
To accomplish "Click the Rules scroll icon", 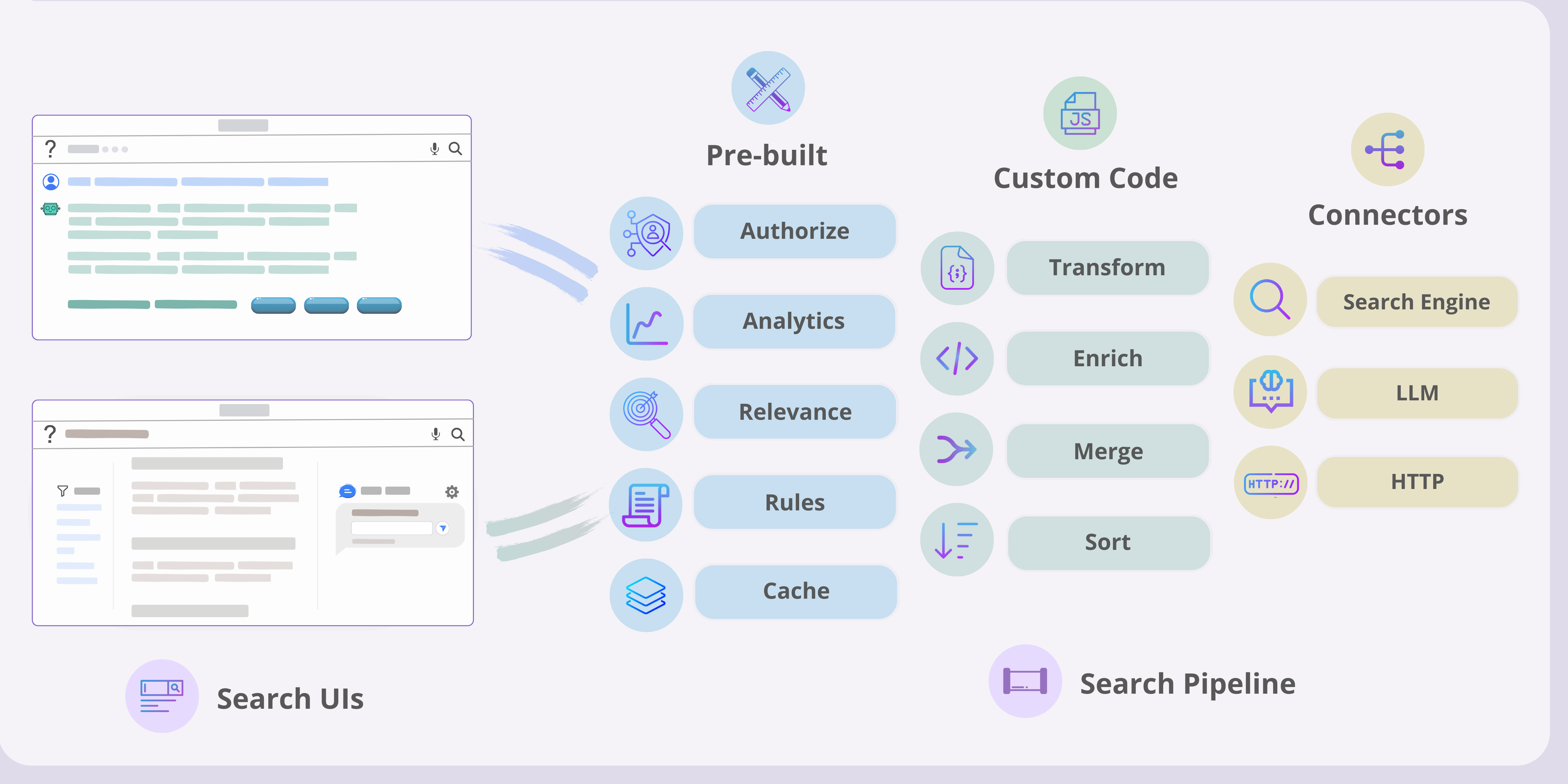I will pos(646,503).
